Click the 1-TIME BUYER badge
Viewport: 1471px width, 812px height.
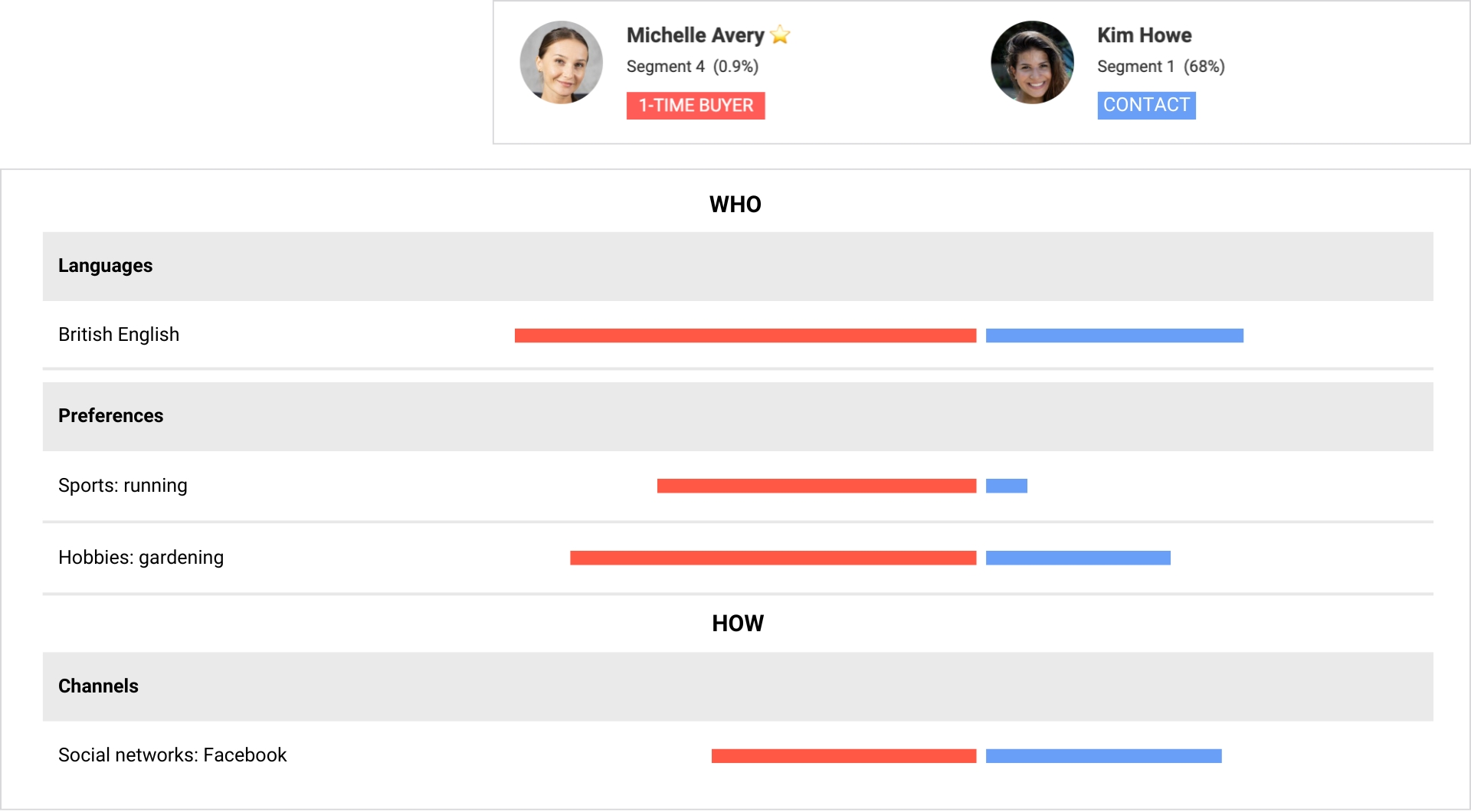coord(695,106)
